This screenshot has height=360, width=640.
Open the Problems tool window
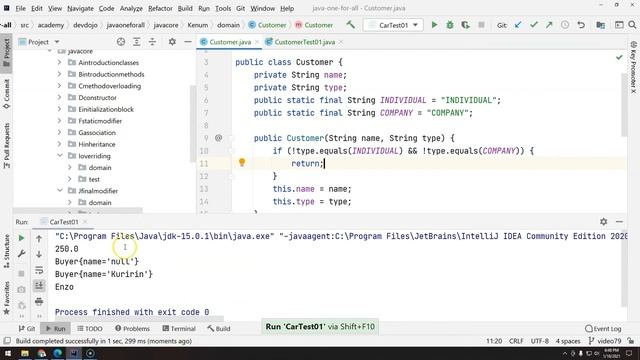(x=132, y=329)
